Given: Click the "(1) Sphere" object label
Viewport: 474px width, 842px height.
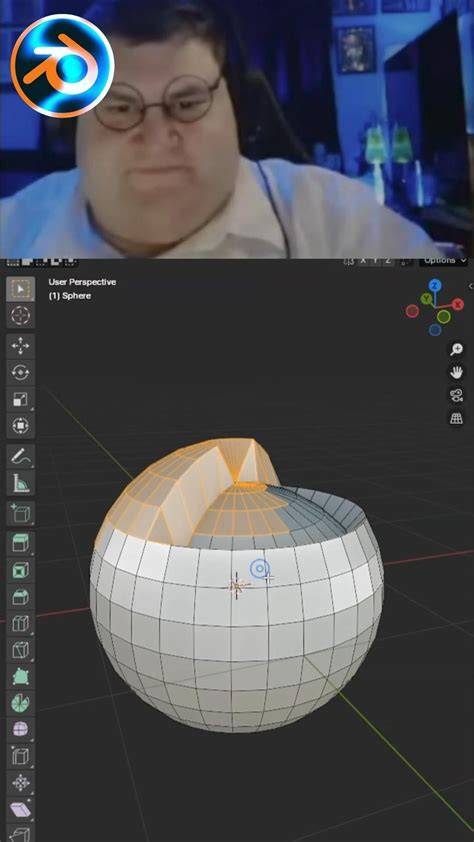Looking at the screenshot, I should click(x=70, y=296).
